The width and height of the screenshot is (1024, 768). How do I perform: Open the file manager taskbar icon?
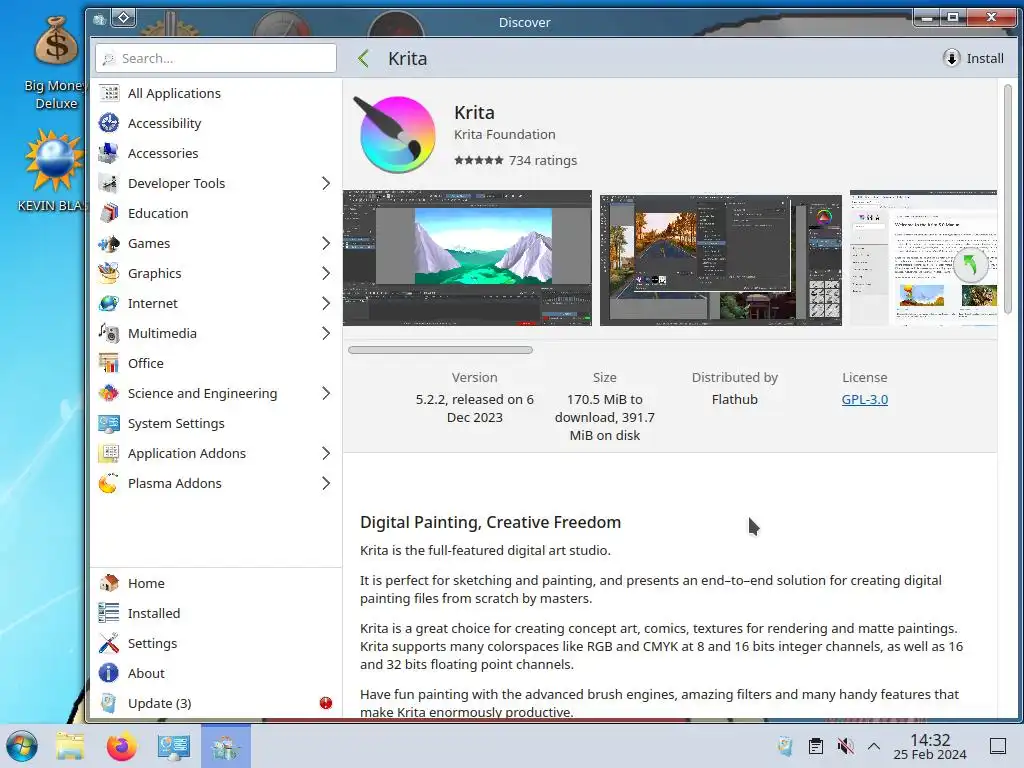click(x=70, y=746)
